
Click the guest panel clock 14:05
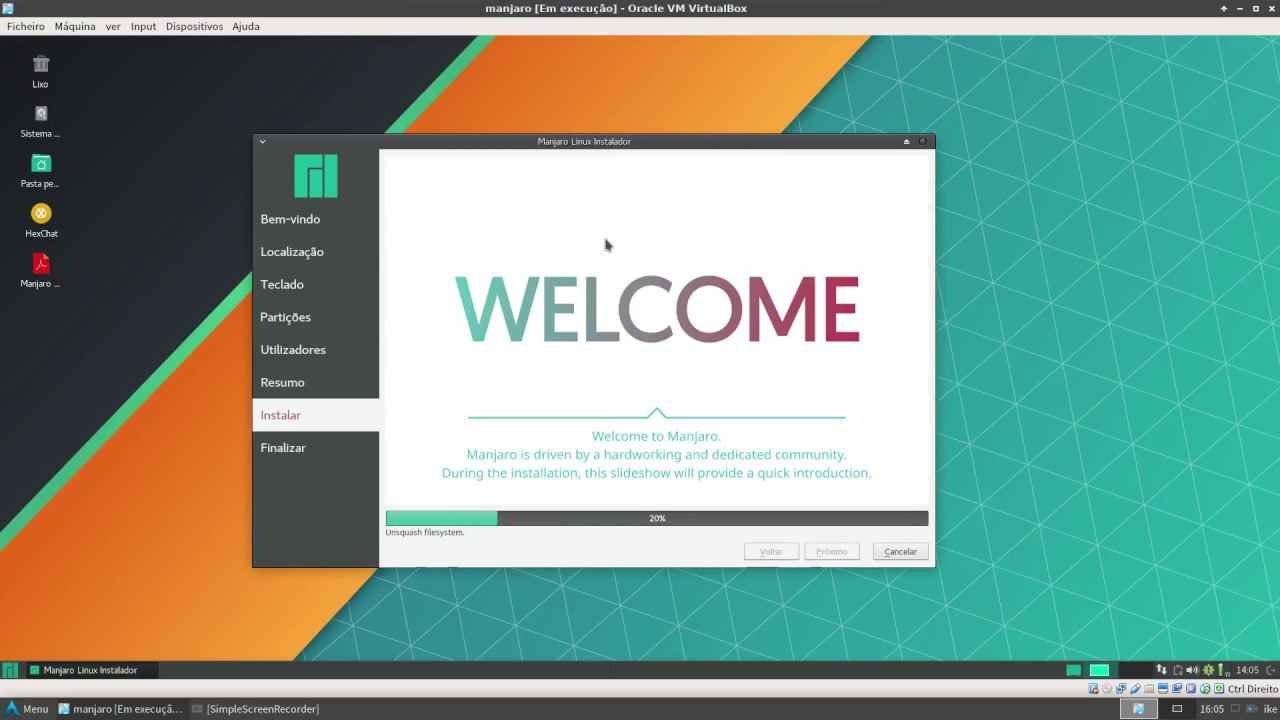click(1247, 670)
